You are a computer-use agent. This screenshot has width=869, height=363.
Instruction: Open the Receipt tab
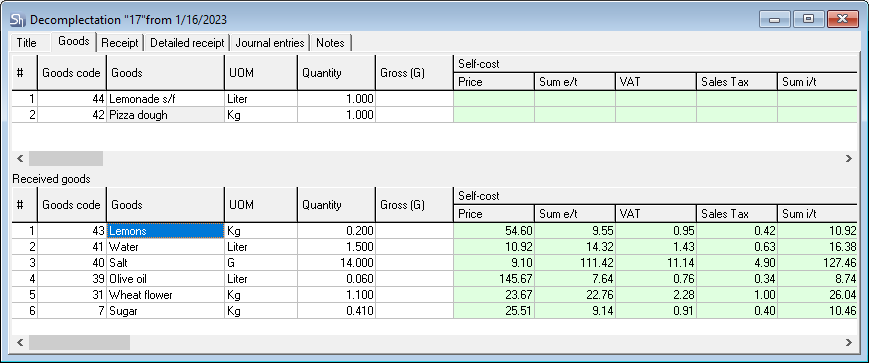tap(120, 43)
